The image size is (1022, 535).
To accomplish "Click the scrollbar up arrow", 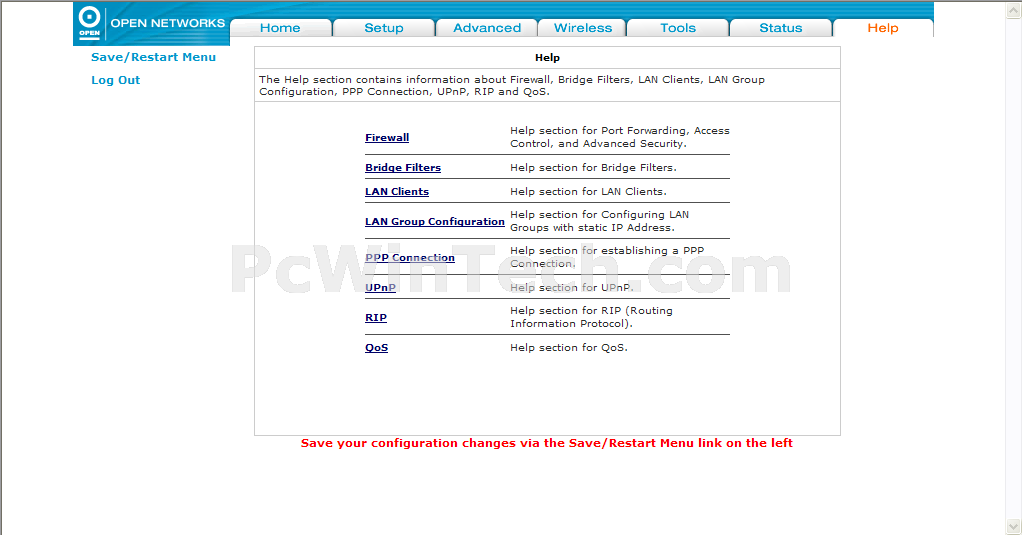I will [1014, 9].
